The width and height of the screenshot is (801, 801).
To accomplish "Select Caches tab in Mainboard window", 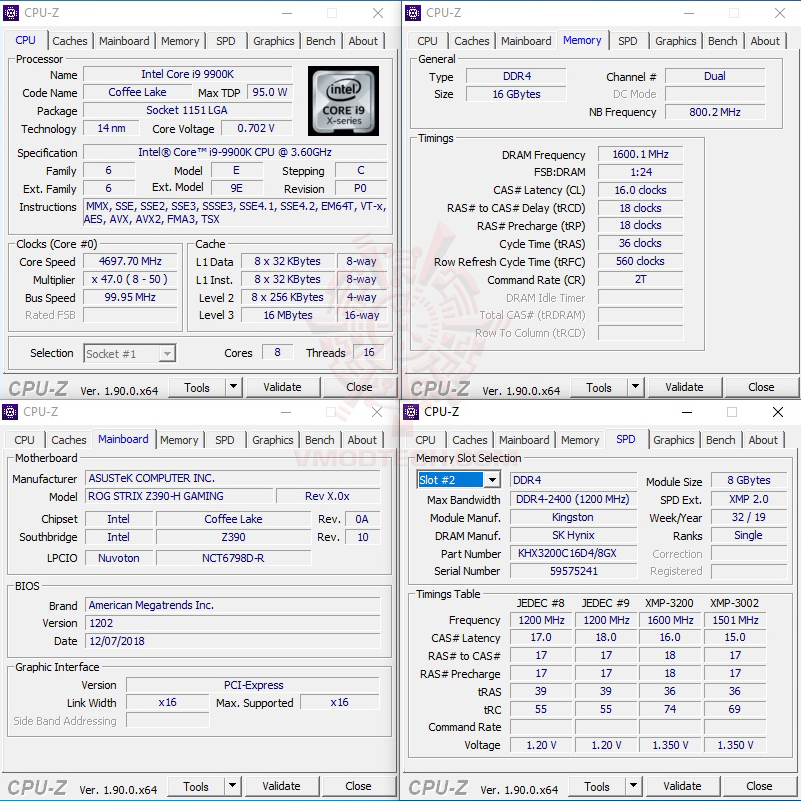I will [68, 440].
